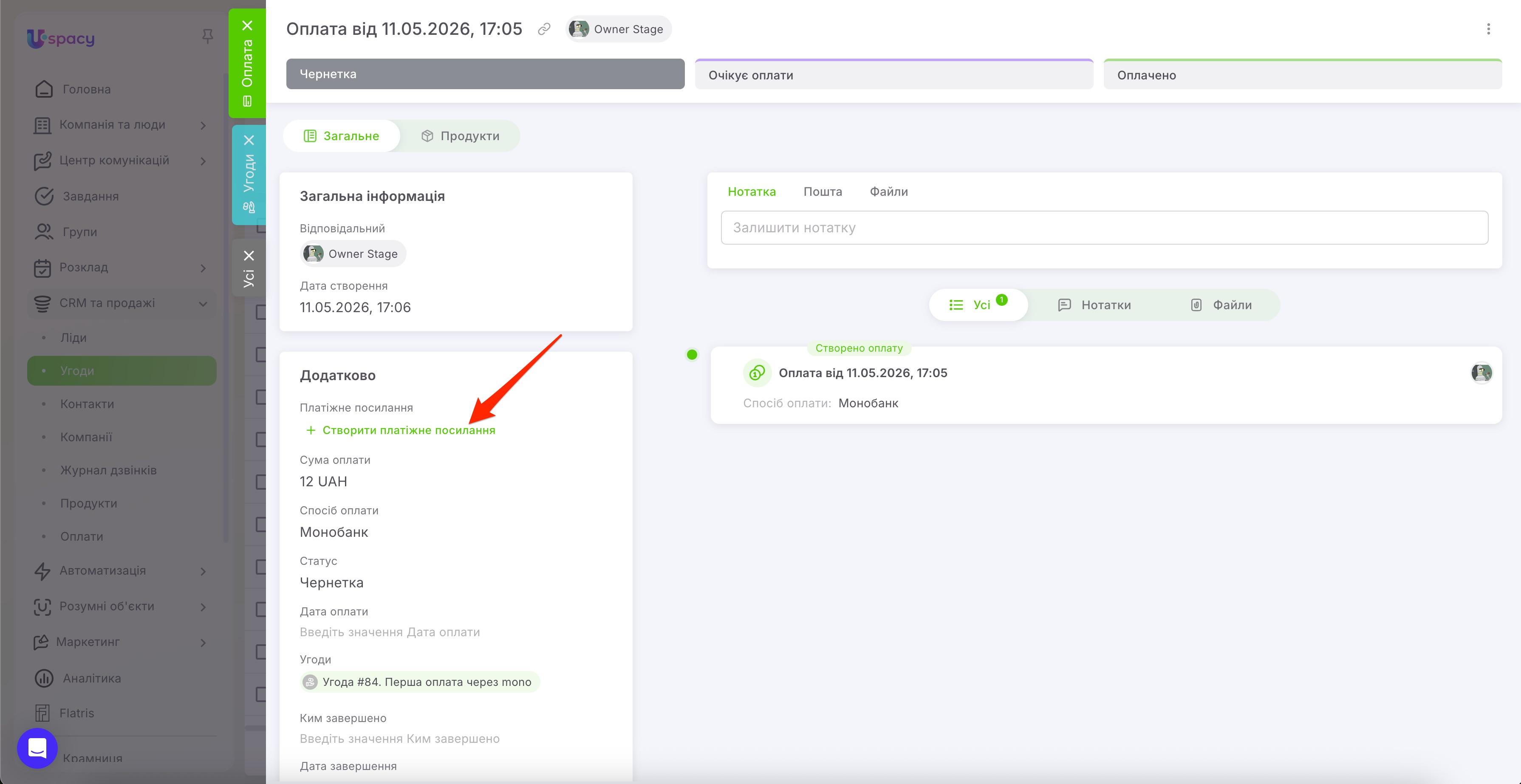Click responsible Owner Stage chip
The height and width of the screenshot is (784, 1521).
coord(353,254)
